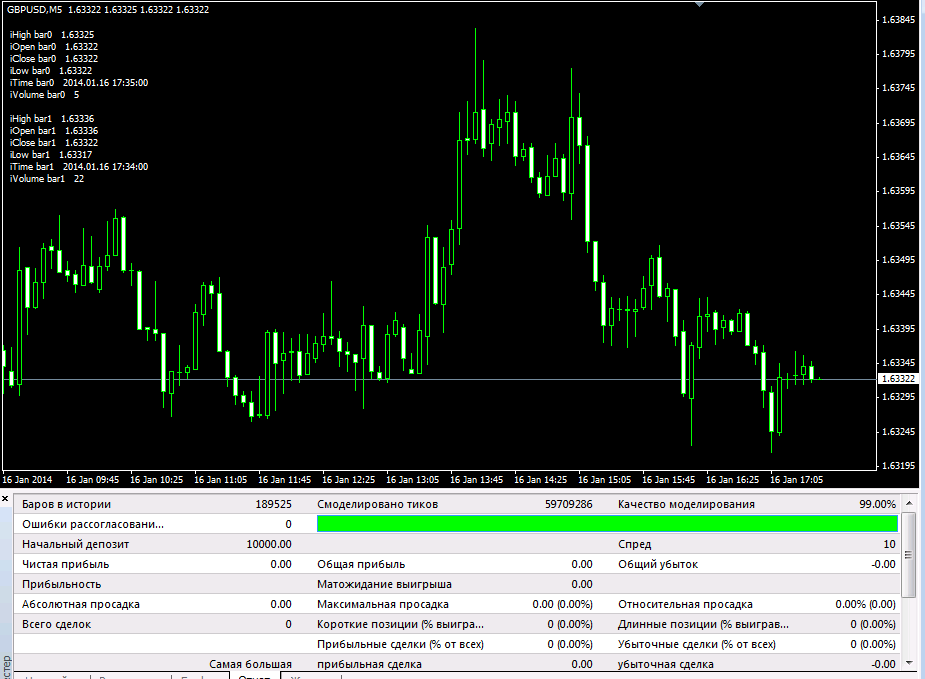Select the deposit value 10000.00

point(269,544)
